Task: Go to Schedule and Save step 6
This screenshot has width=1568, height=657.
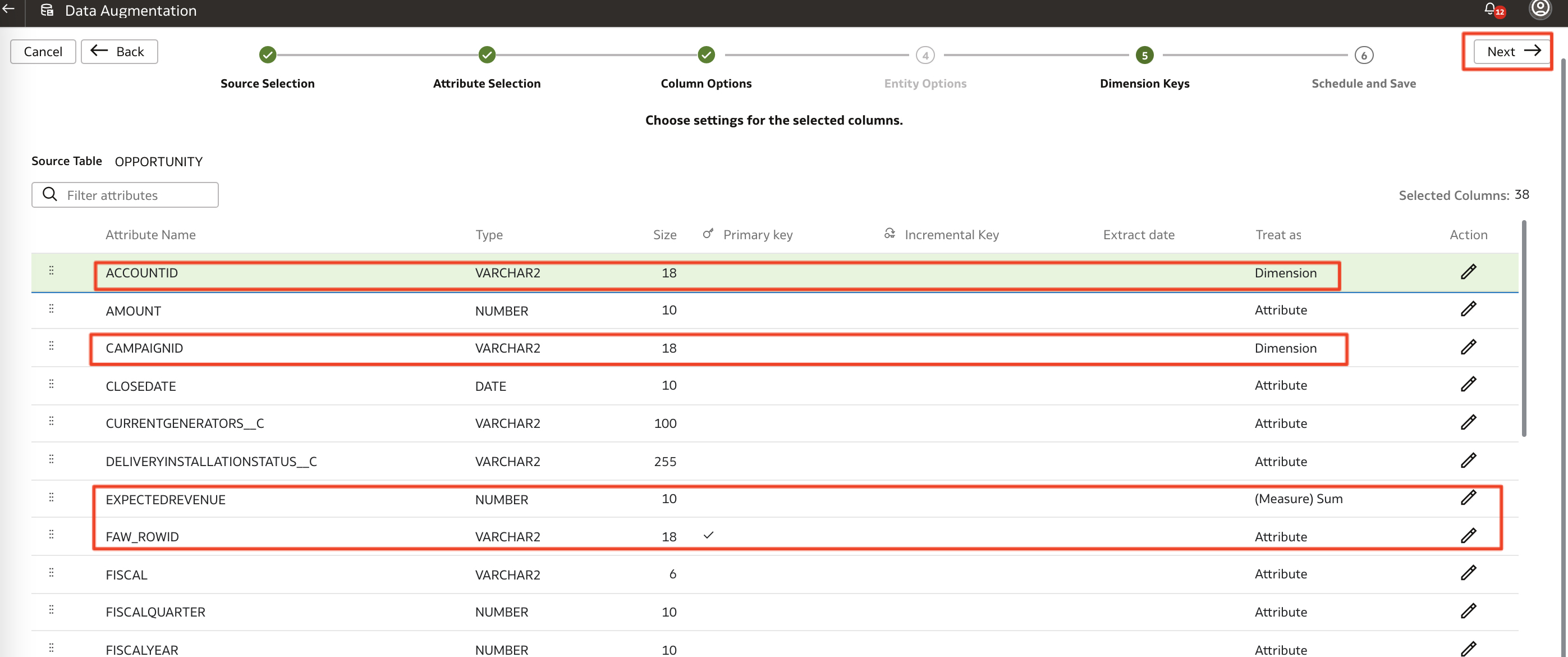Action: click(x=1364, y=56)
